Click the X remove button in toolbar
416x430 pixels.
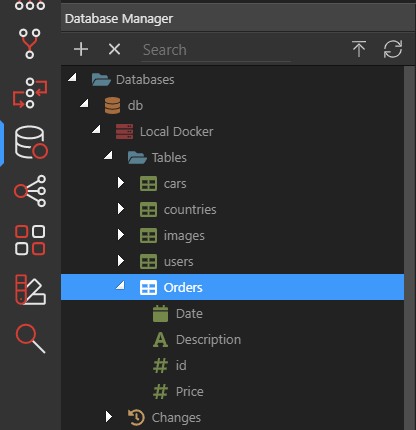(x=114, y=49)
